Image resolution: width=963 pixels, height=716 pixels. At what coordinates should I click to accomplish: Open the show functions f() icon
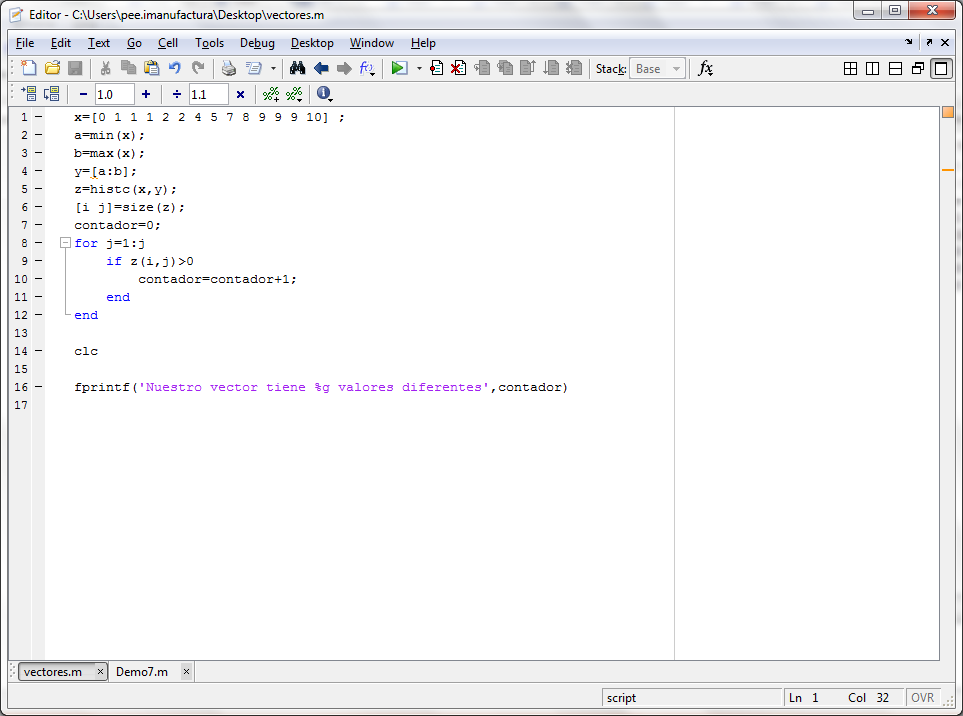(x=367, y=68)
